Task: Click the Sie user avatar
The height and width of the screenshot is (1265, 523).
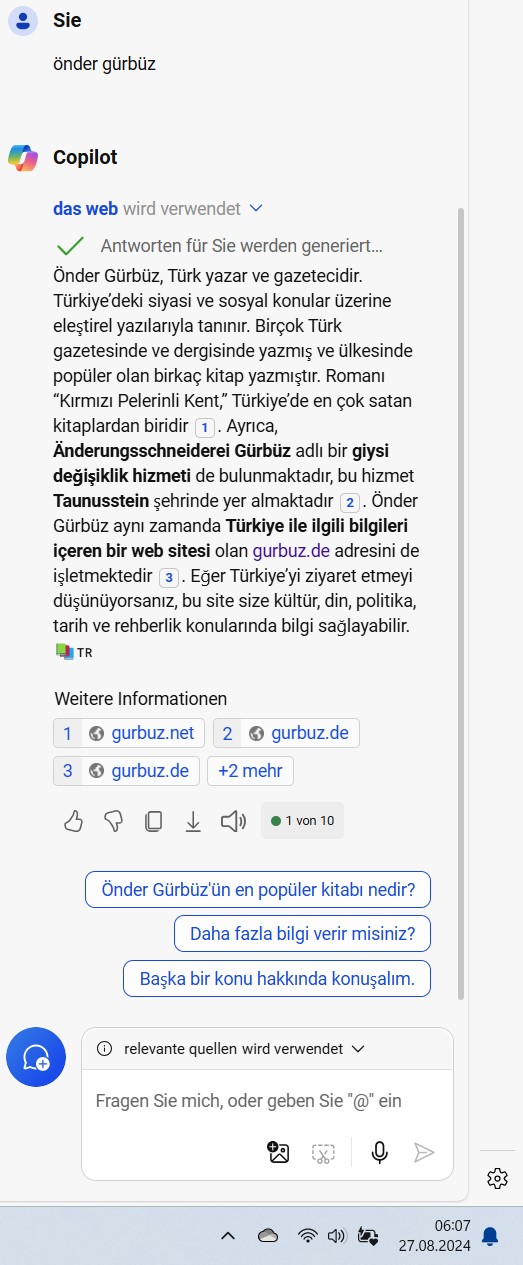Action: tap(23, 20)
